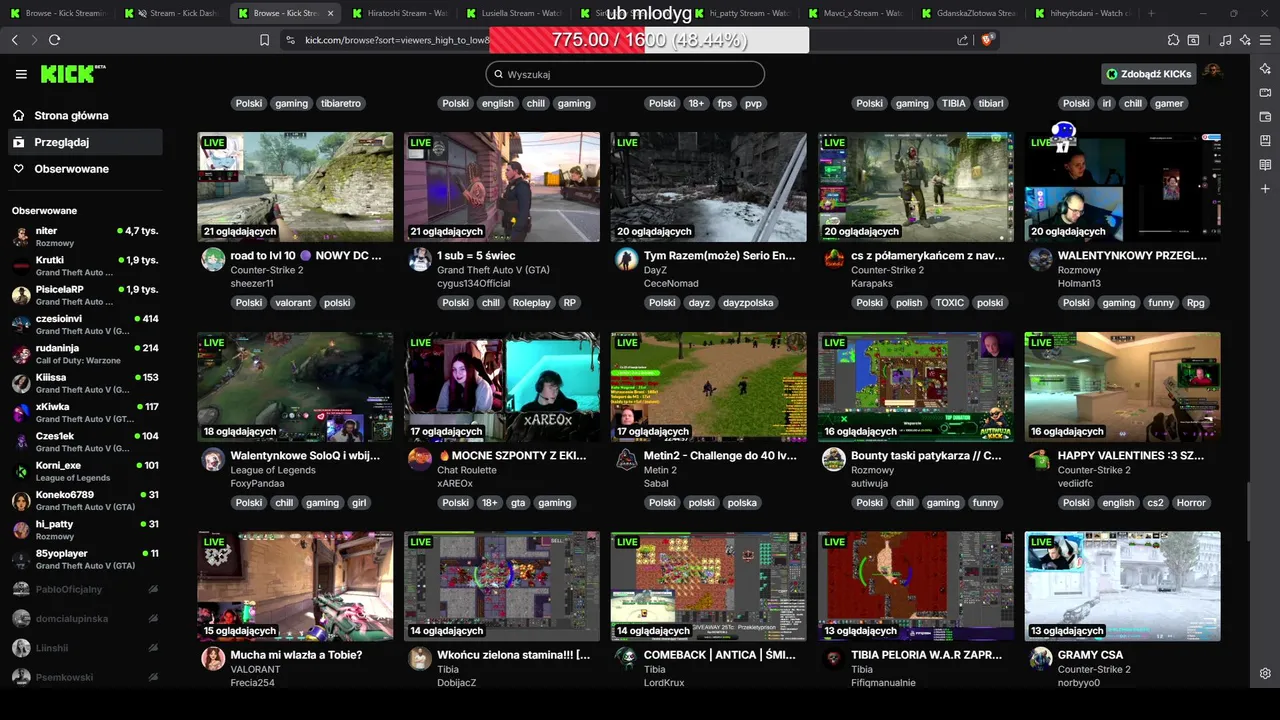
Task: Click the music note icon in toolbar
Action: click(x=1226, y=40)
